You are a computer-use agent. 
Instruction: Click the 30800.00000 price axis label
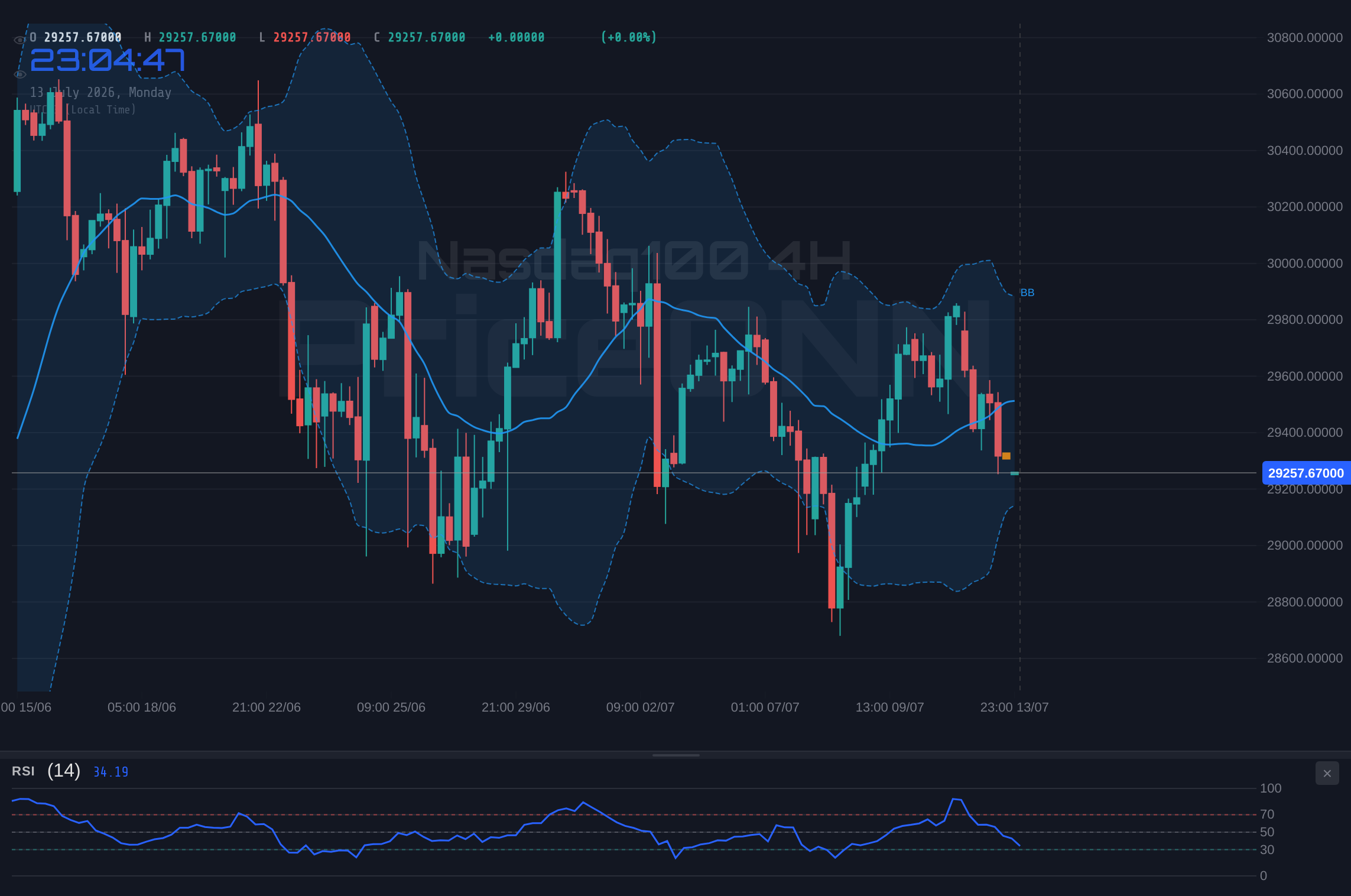coord(1305,38)
